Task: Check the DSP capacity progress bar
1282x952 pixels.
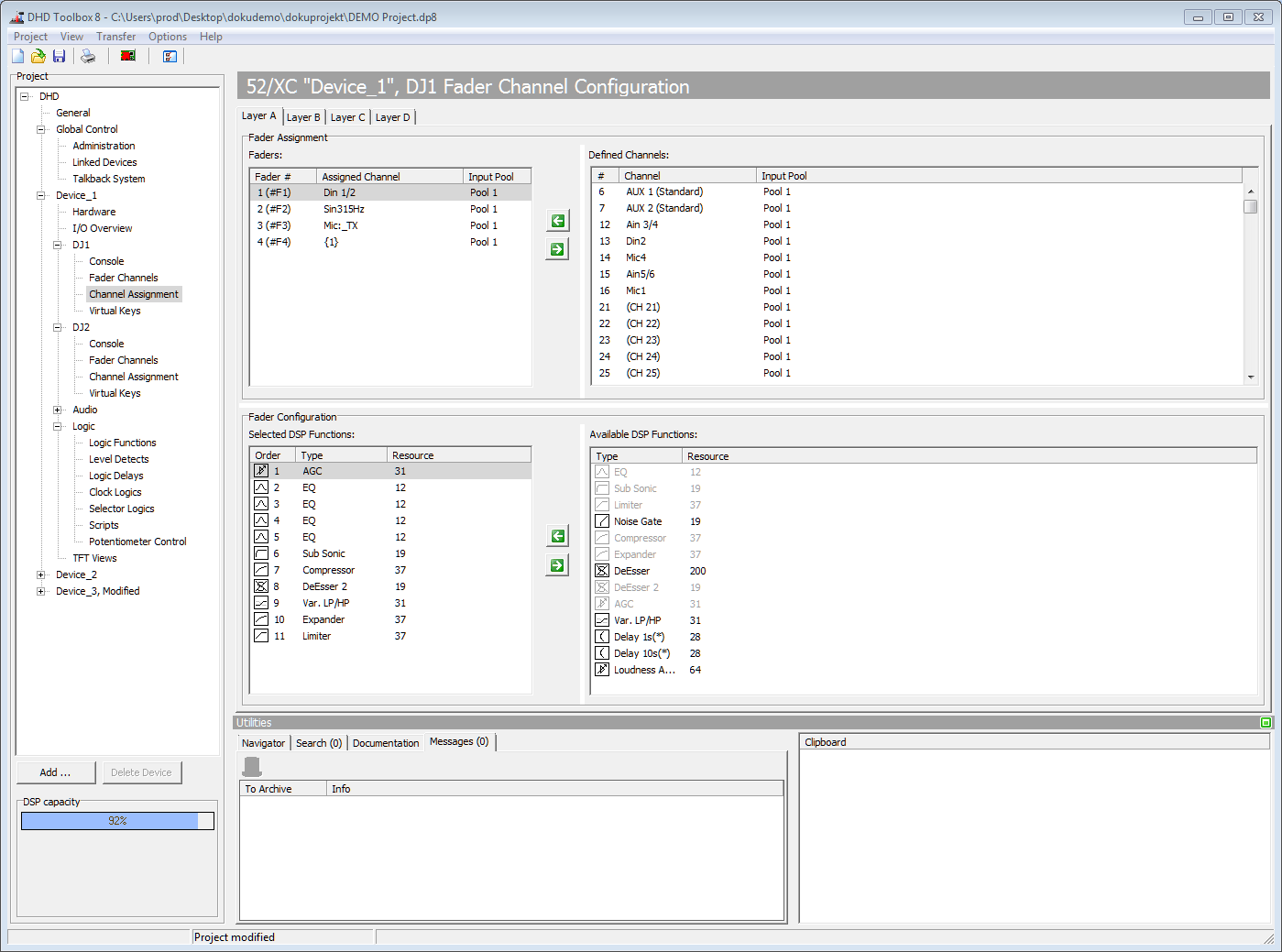Action: coord(117,820)
